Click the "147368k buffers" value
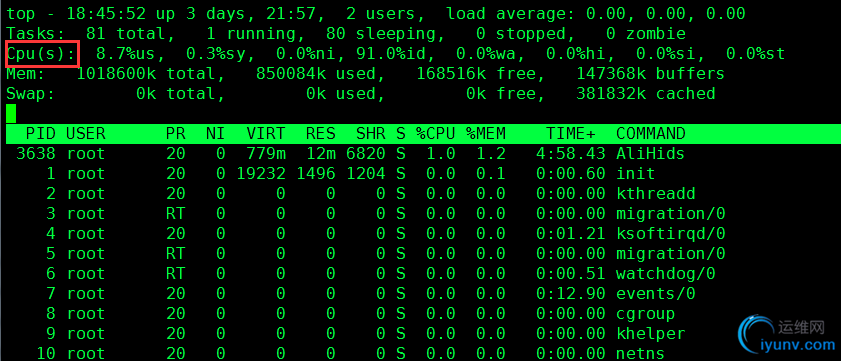The height and width of the screenshot is (361, 841). tap(651, 74)
